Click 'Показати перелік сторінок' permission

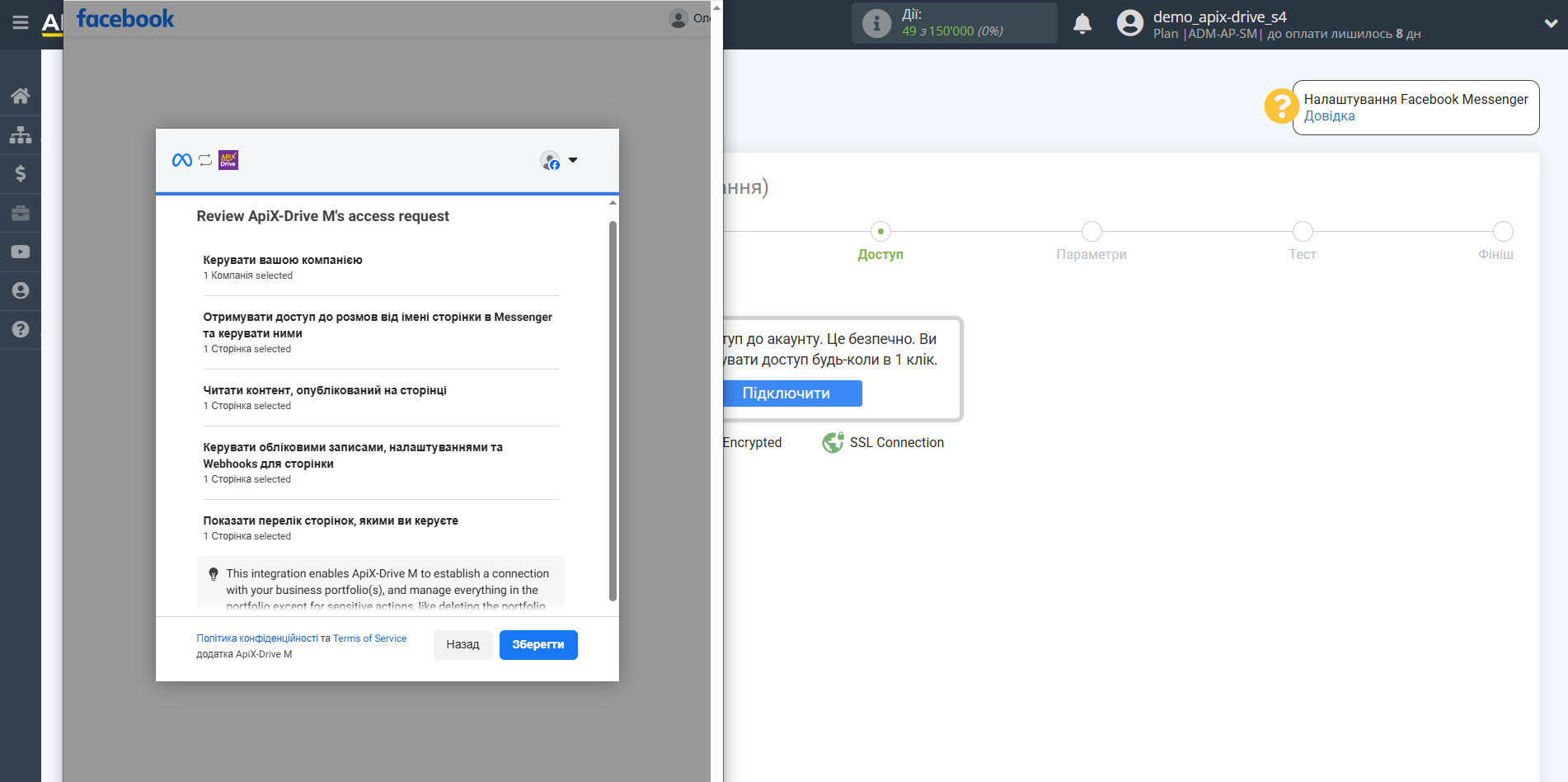tap(331, 521)
